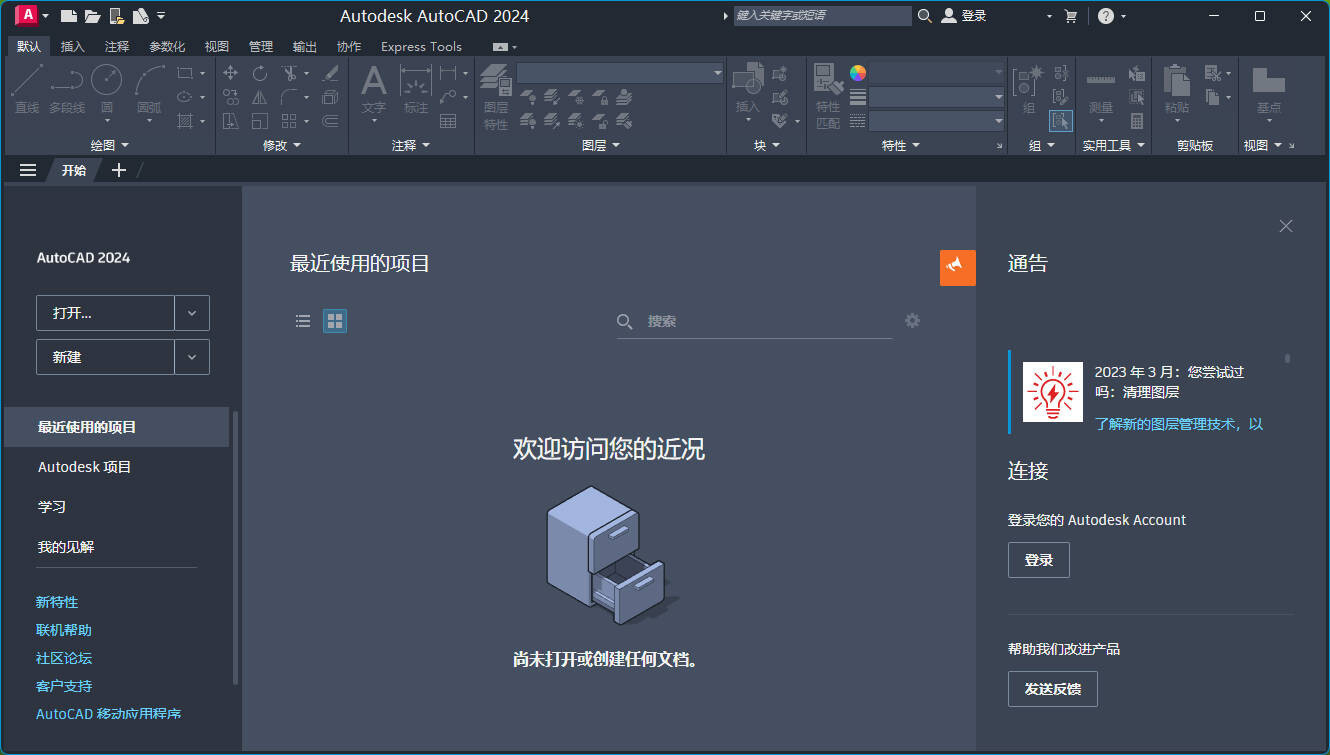Screen dimensions: 1330x755
Task: Expand the Modify (修改) panel
Action: (x=282, y=146)
